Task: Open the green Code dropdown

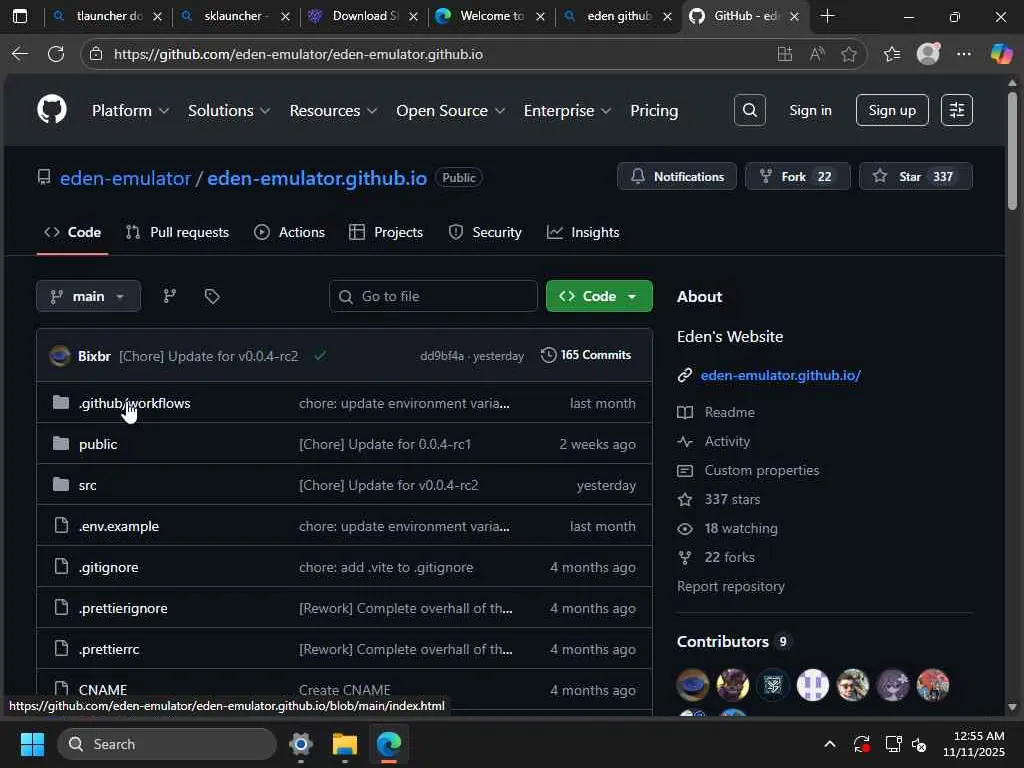Action: click(599, 296)
